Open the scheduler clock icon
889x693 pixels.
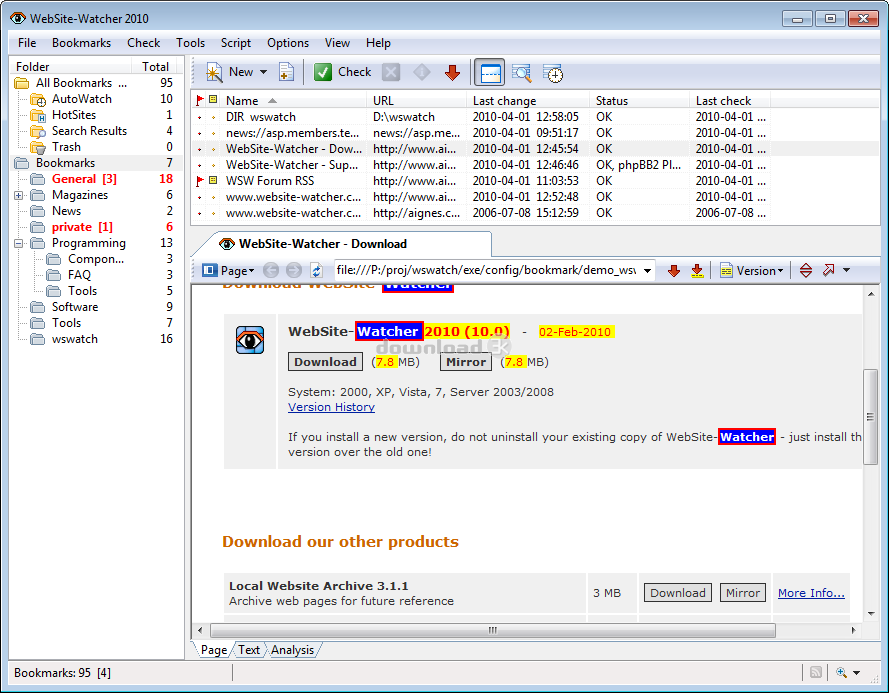point(553,72)
